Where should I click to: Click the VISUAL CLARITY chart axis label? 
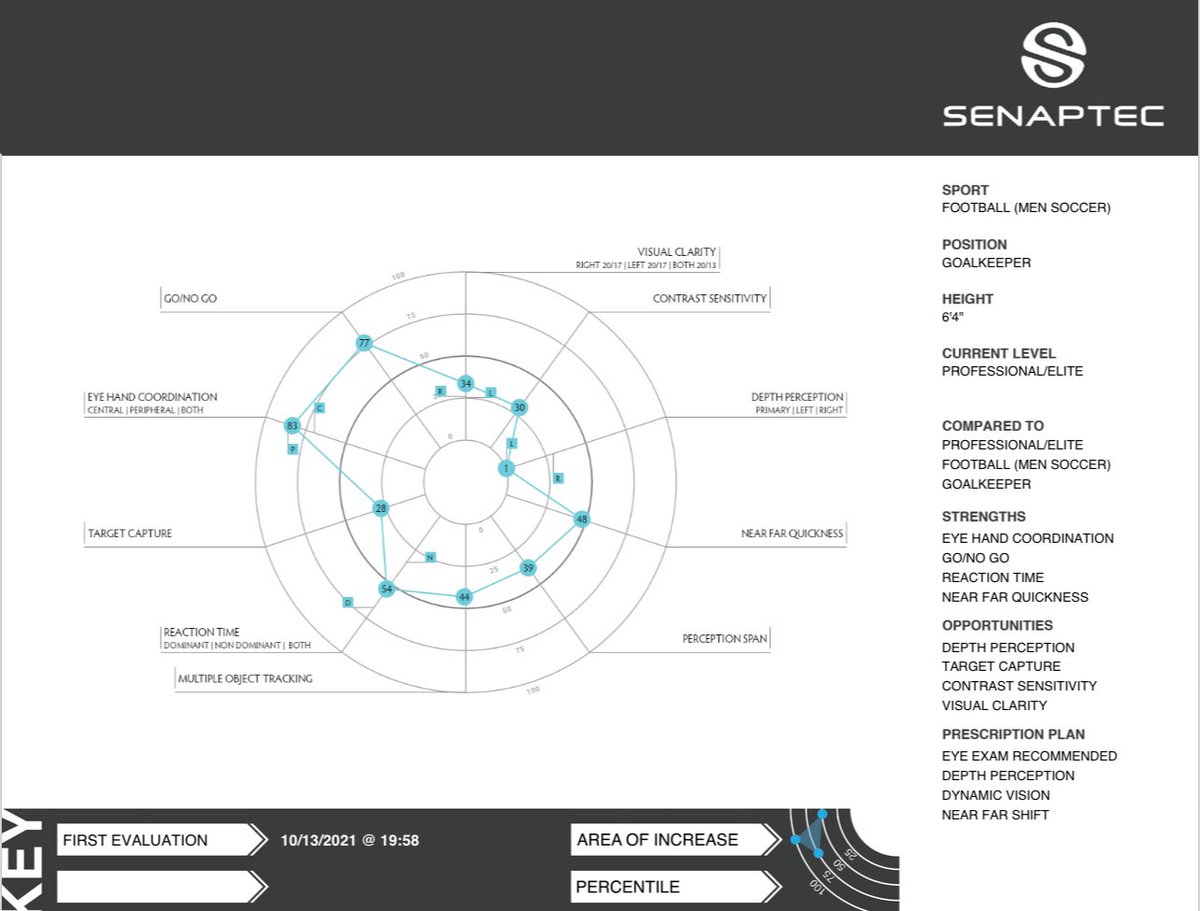[x=677, y=252]
